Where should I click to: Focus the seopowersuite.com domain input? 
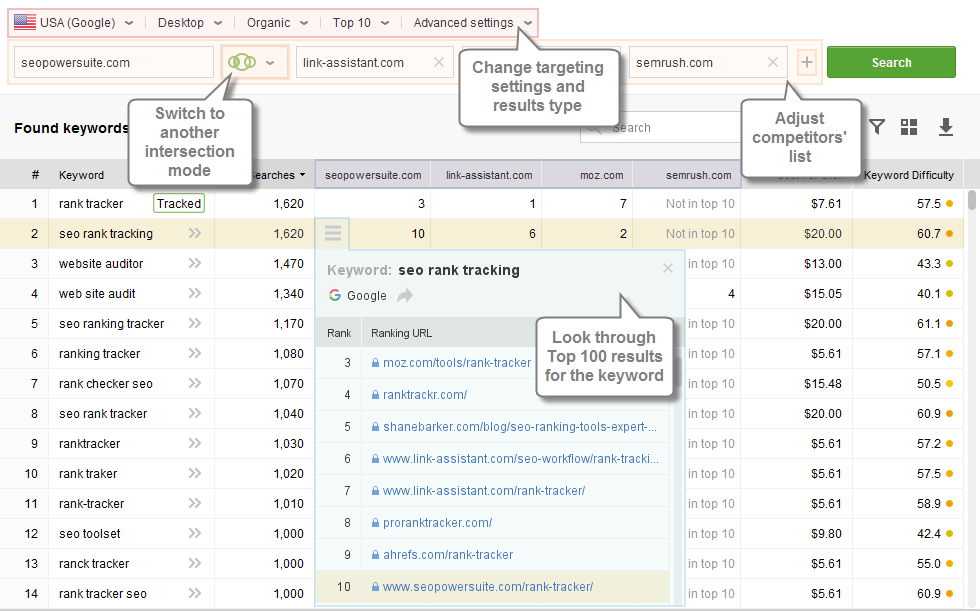[113, 62]
